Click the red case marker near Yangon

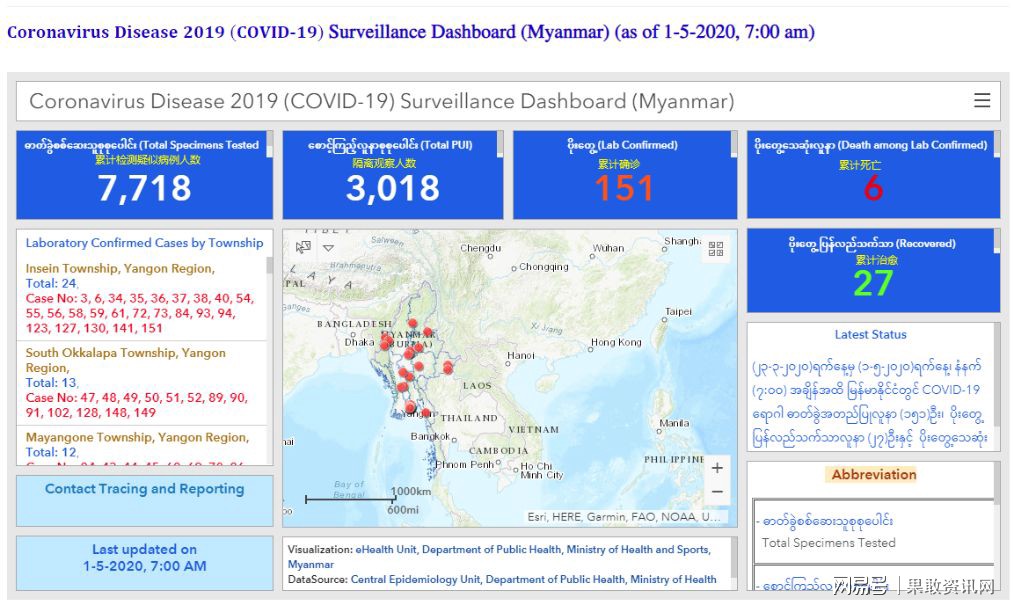(x=410, y=406)
